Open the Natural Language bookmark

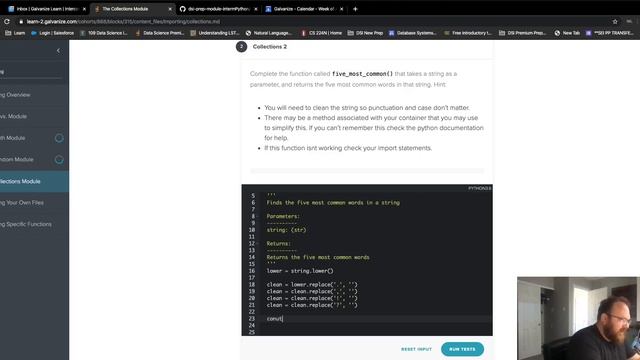pyautogui.click(x=269, y=33)
